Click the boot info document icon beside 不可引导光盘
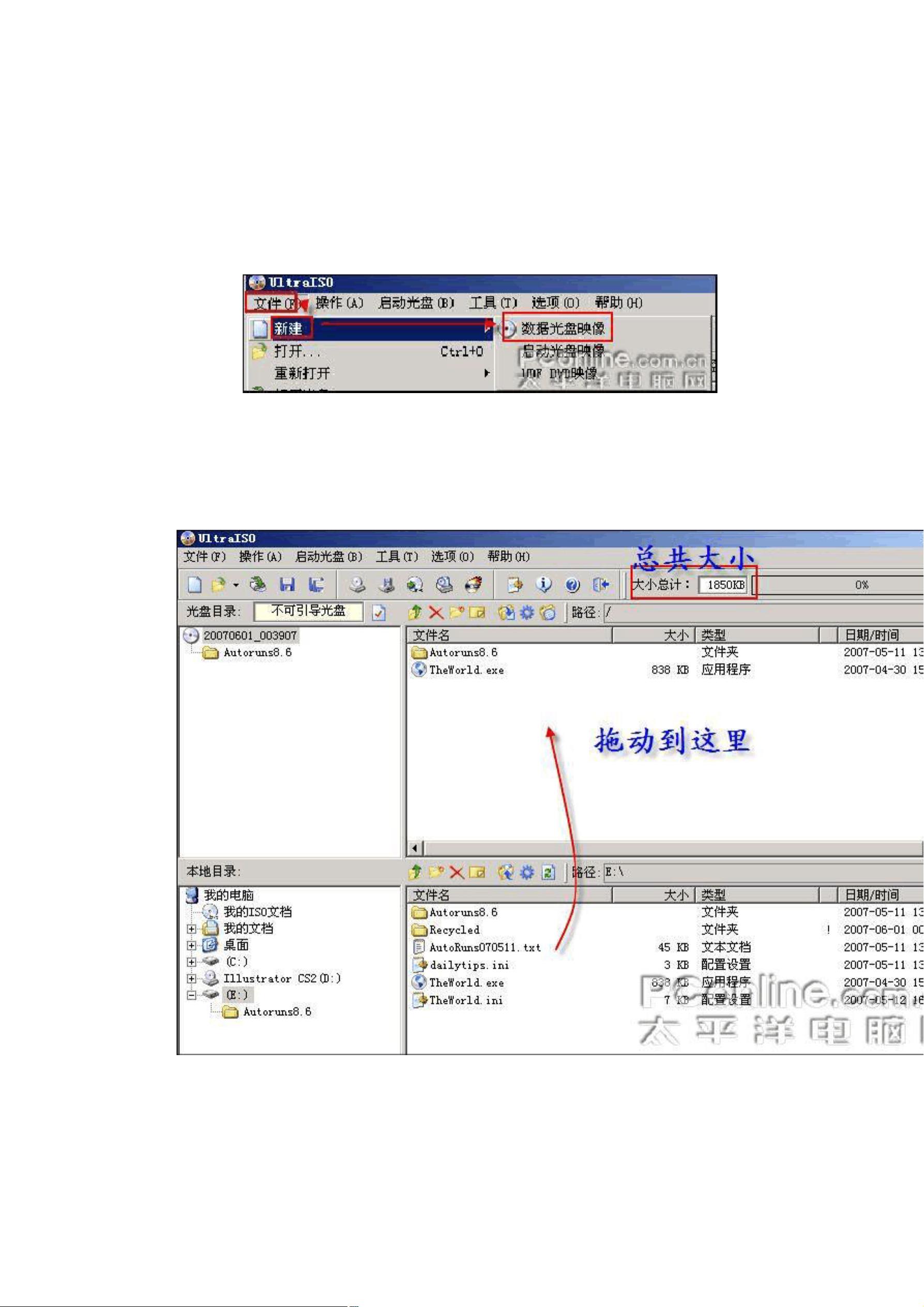 [x=379, y=612]
